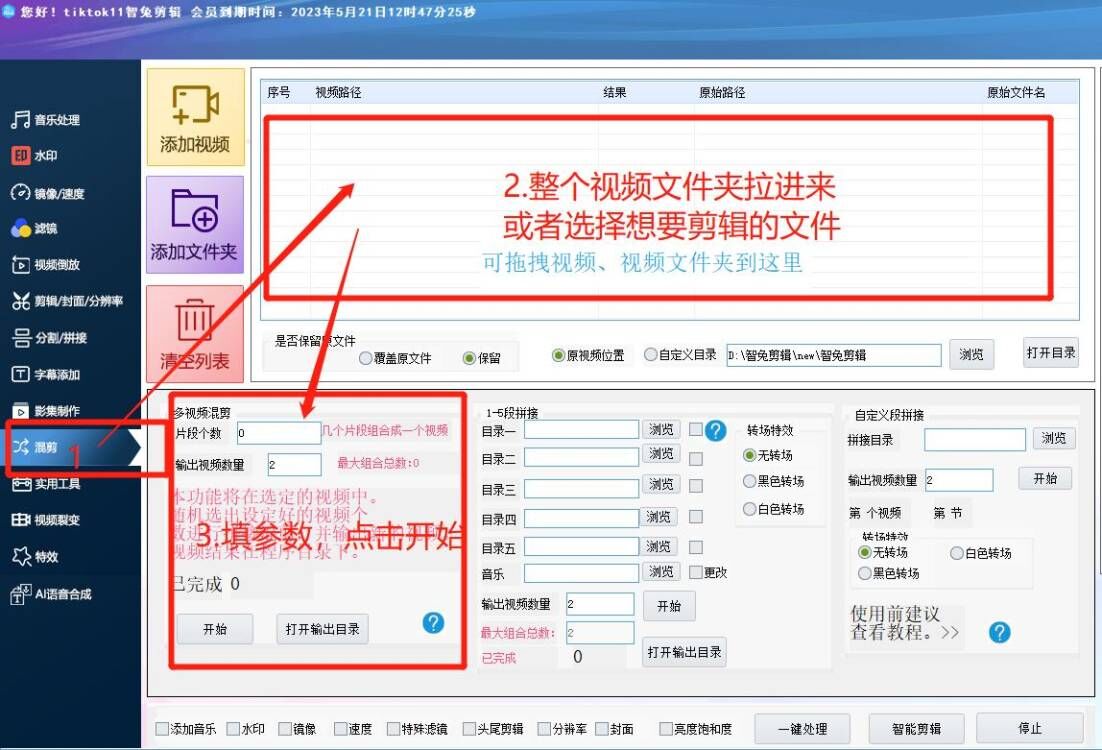Click 开始 in the 1-5段拼接 panel
Screen dimensions: 1102x750
click(x=669, y=606)
